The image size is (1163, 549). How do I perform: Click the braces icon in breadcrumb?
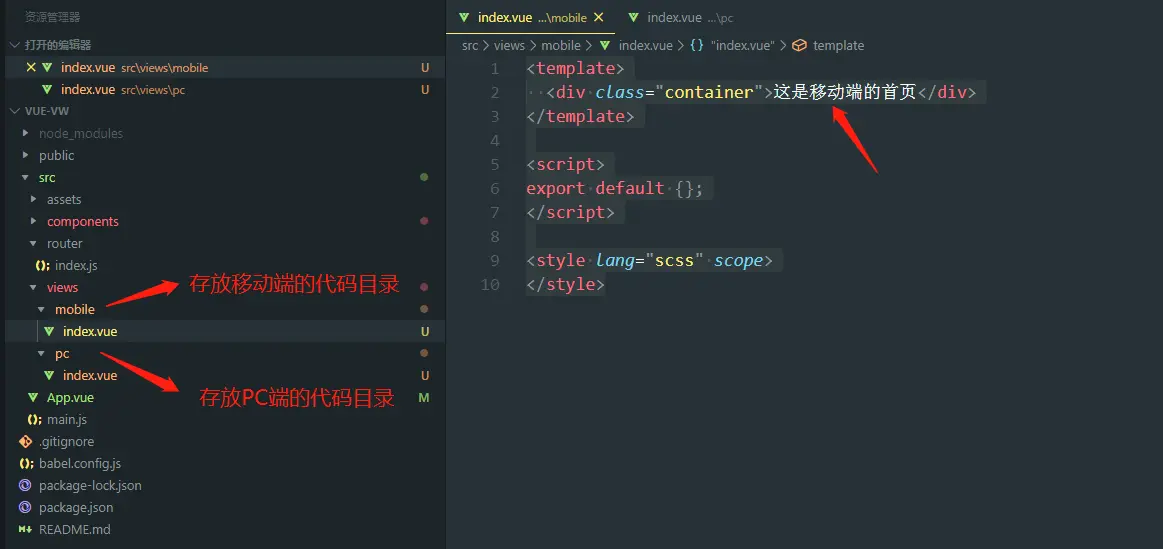(696, 45)
